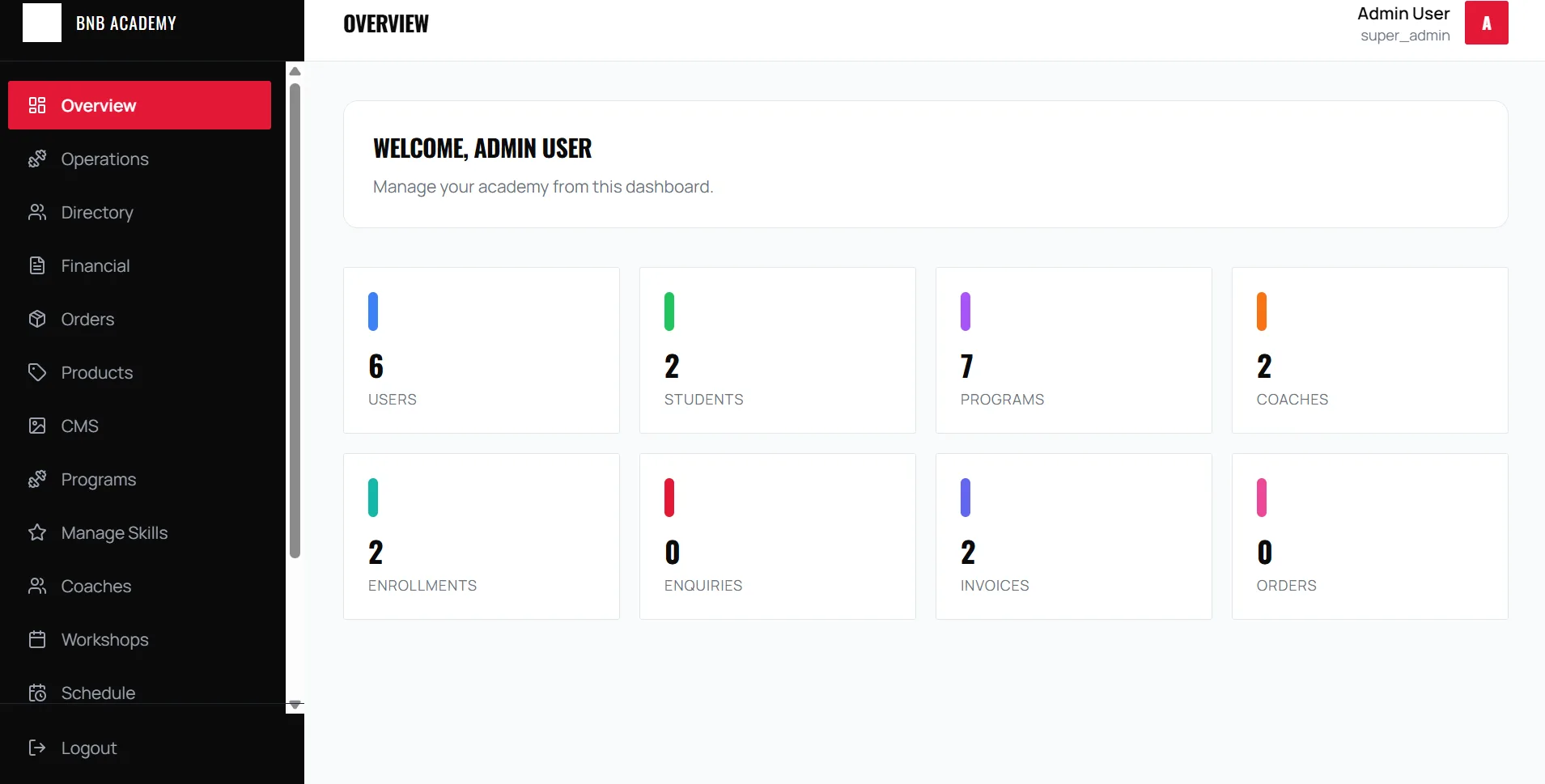Click the Operations icon in sidebar
Viewport: 1545px width, 784px height.
coord(37,159)
